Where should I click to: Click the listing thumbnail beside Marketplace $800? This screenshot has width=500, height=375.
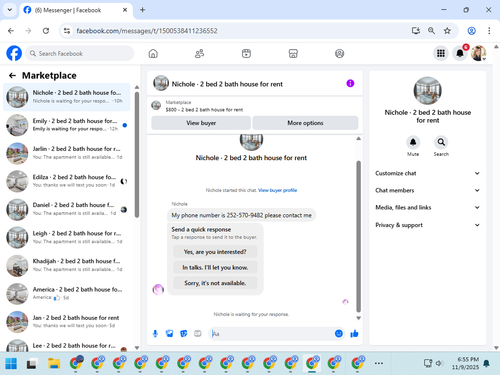coord(156,106)
